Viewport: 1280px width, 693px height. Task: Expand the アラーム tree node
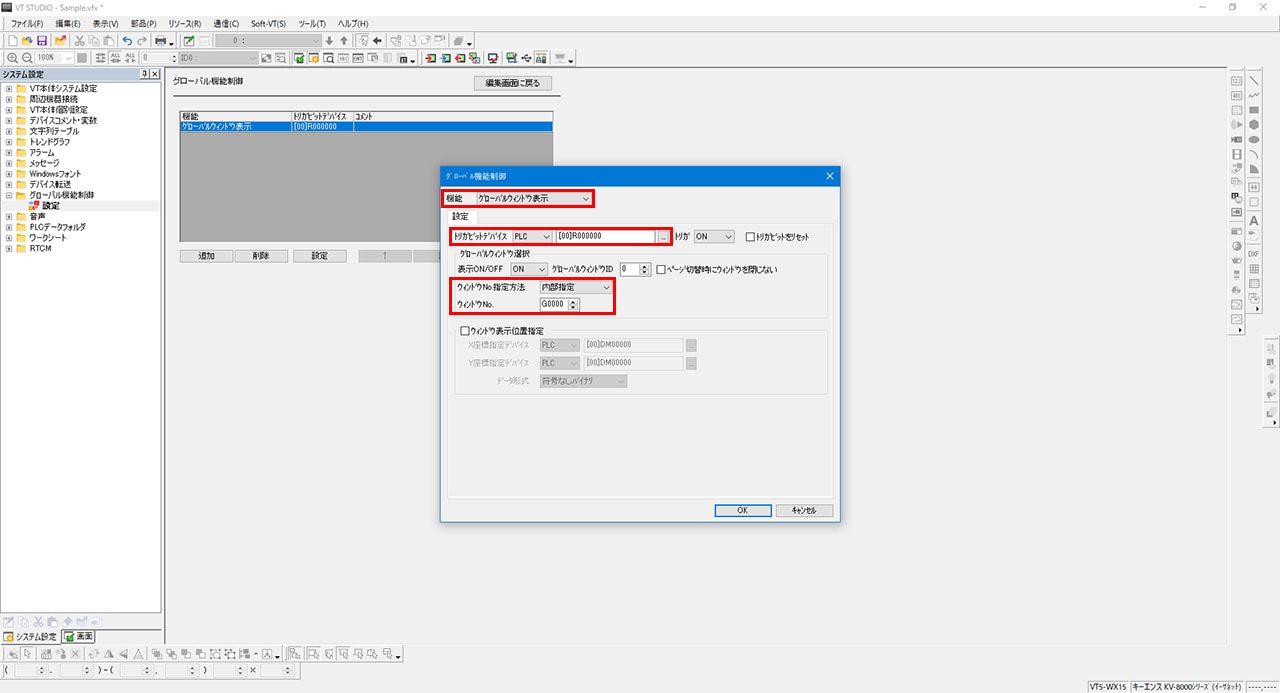pyautogui.click(x=9, y=152)
